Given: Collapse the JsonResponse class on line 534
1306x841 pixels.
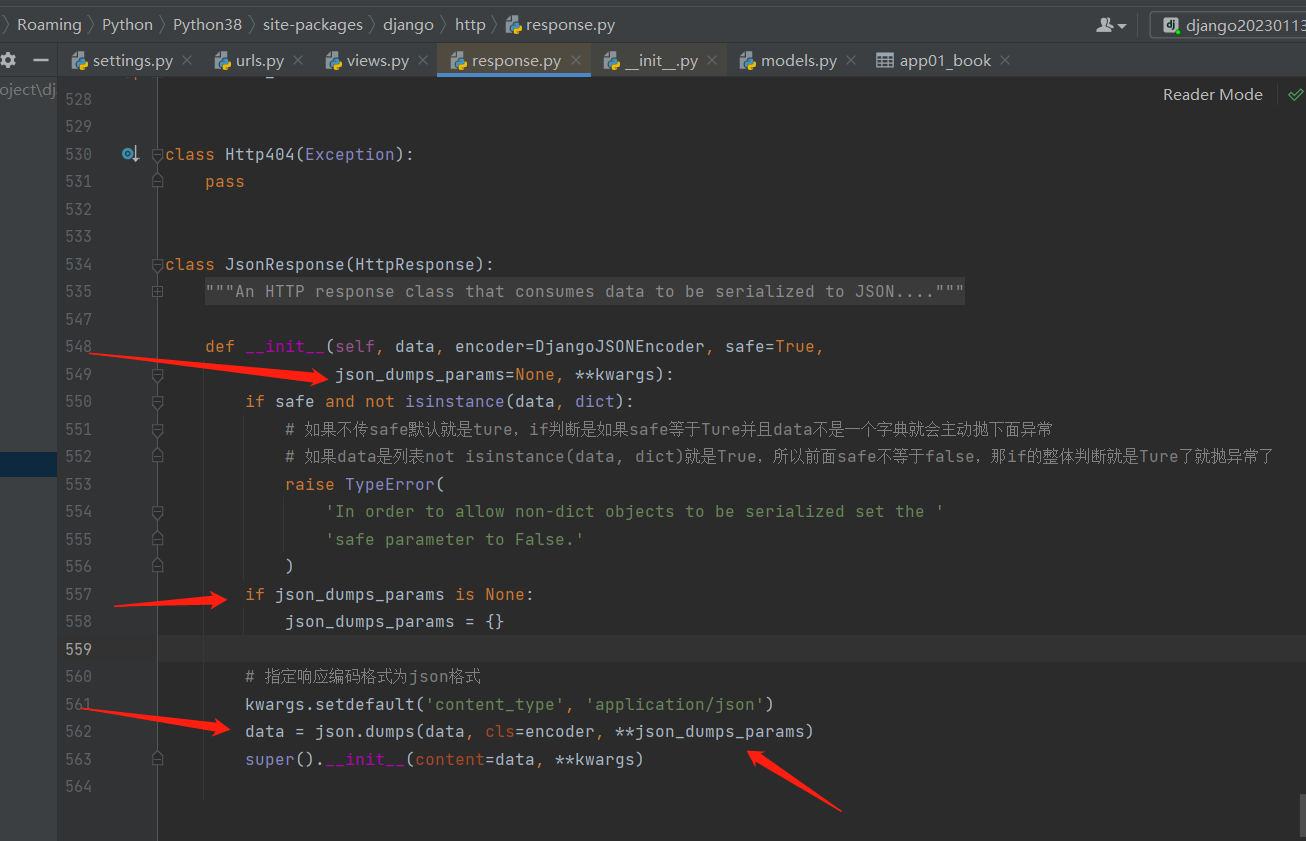Looking at the screenshot, I should coord(157,265).
